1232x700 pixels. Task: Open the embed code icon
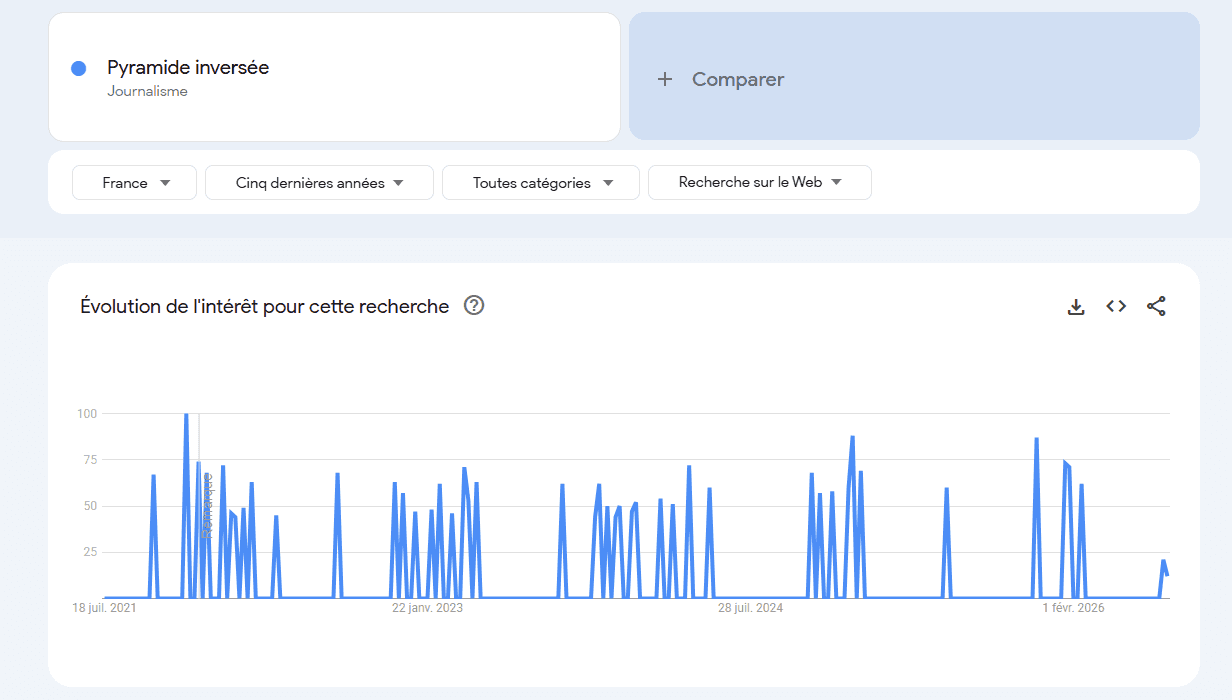coord(1116,306)
